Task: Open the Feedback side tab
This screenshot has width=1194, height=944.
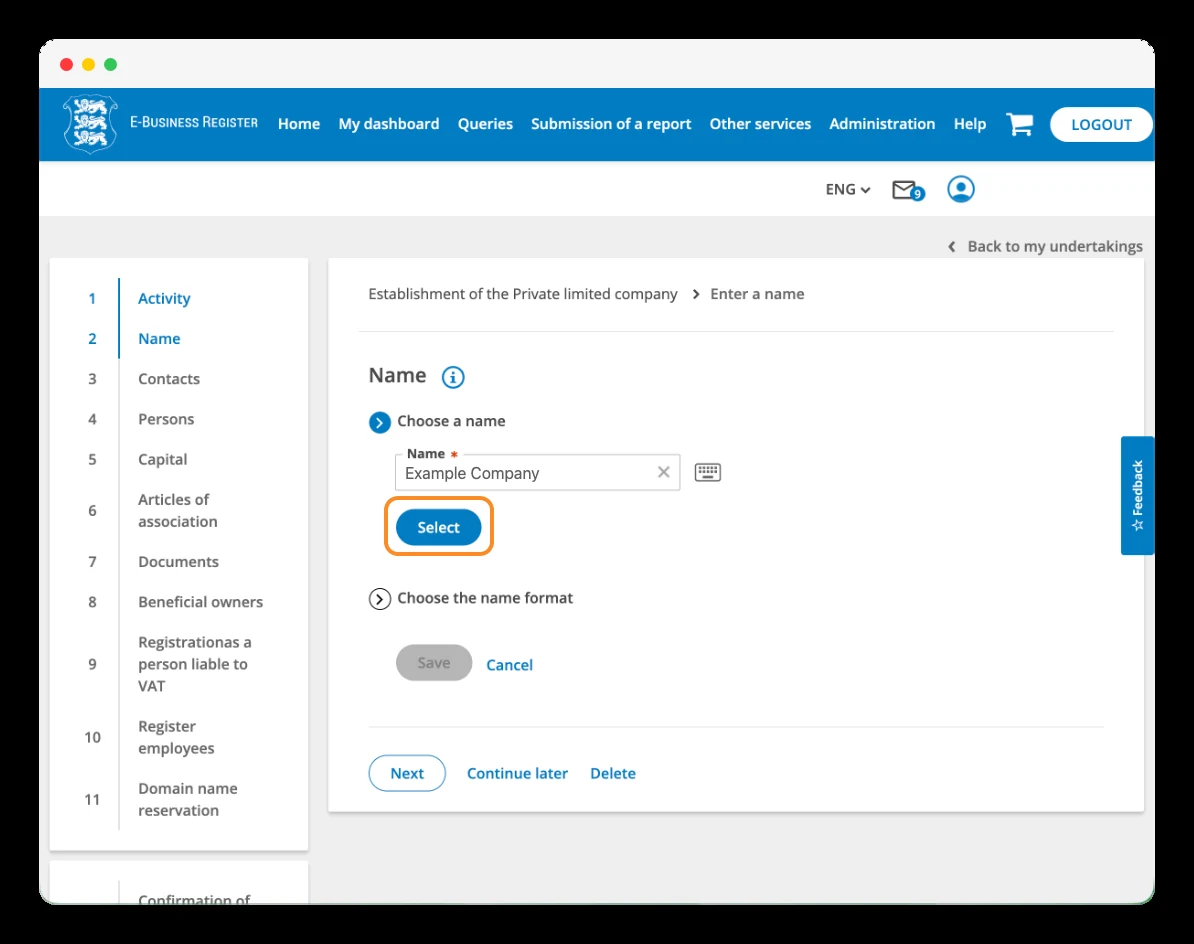Action: [x=1137, y=496]
